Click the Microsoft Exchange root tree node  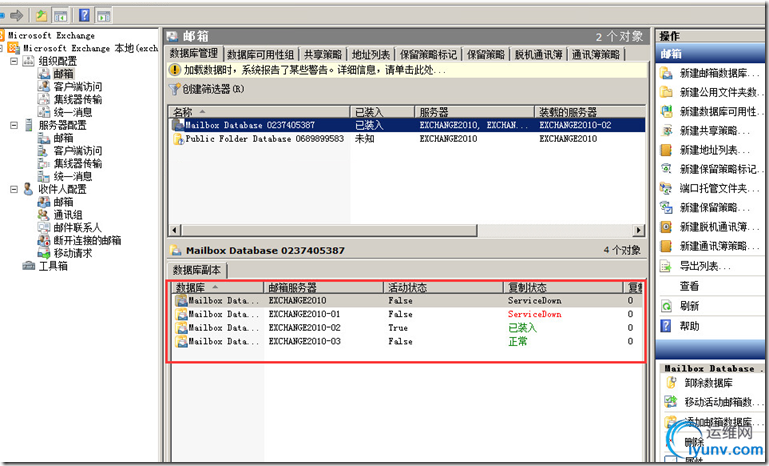(51, 35)
